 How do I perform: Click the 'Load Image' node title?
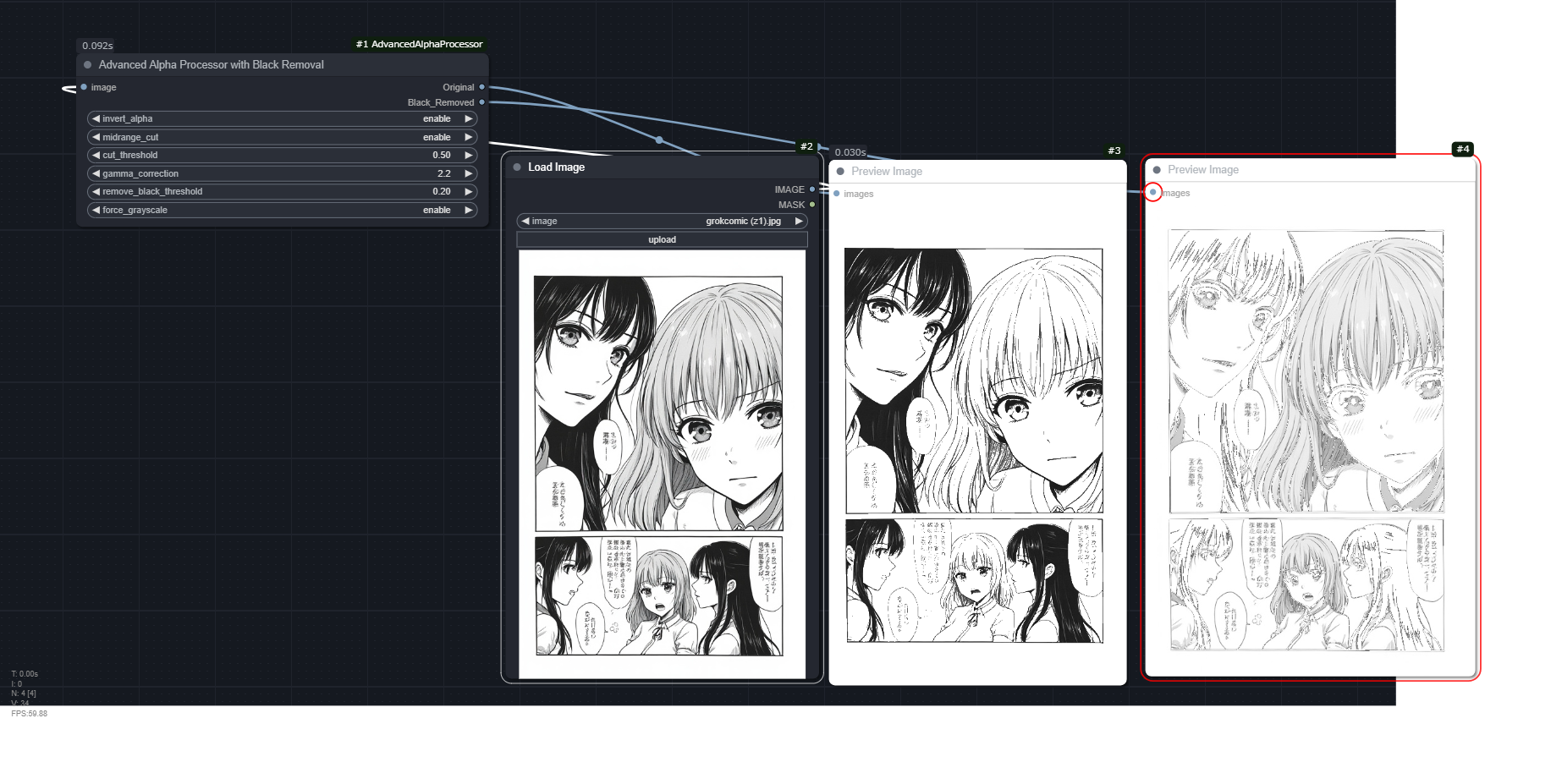tap(557, 167)
